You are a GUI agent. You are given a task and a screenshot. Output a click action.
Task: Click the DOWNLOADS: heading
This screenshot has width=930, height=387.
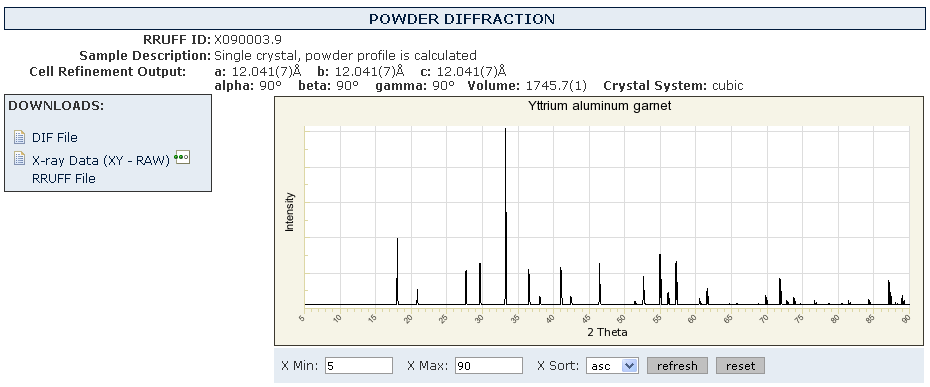pos(56,106)
